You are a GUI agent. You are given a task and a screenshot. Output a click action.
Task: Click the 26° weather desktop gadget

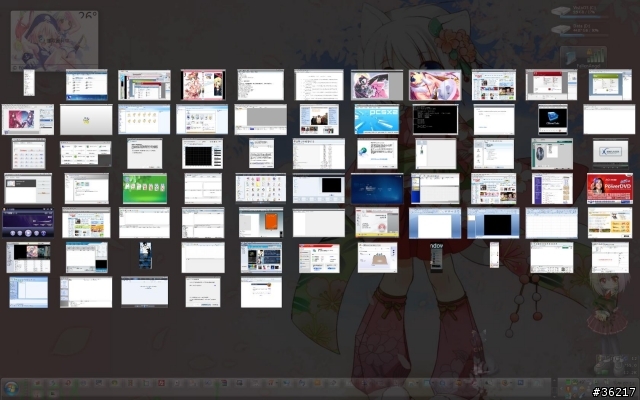pos(54,40)
